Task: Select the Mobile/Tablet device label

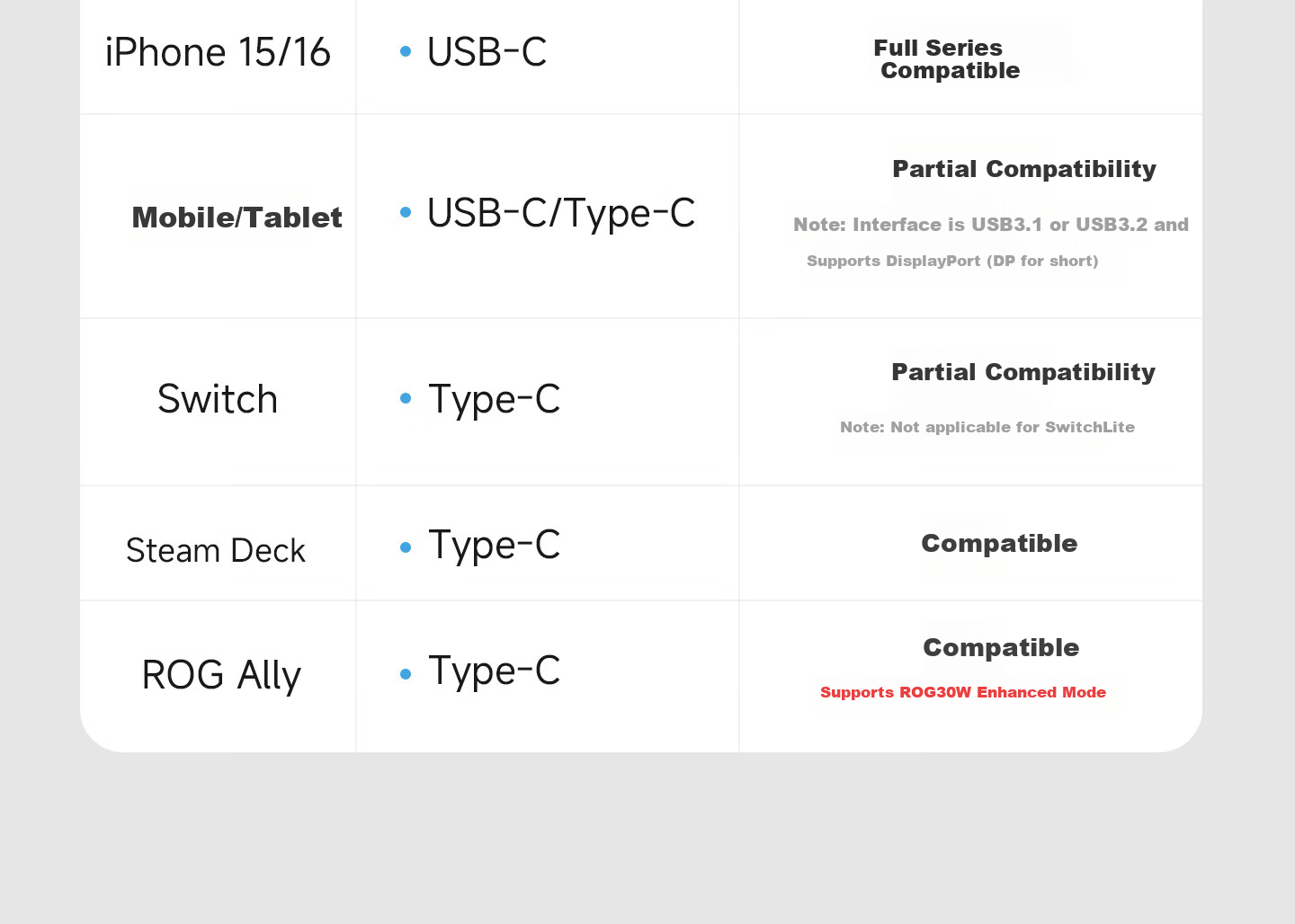Action: tap(237, 218)
